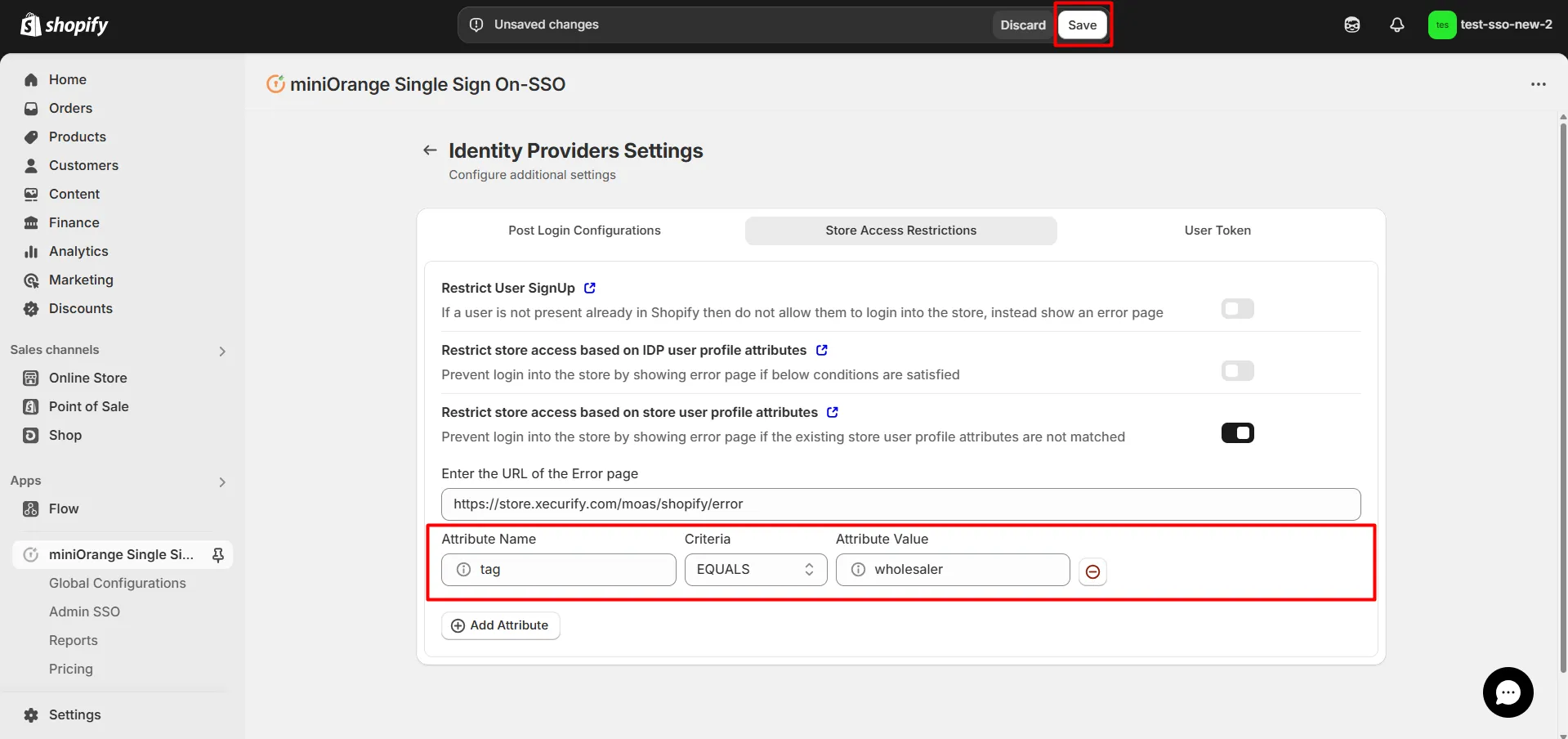Expand the Sales channels section
Image resolution: width=1568 pixels, height=739 pixels.
click(x=222, y=351)
